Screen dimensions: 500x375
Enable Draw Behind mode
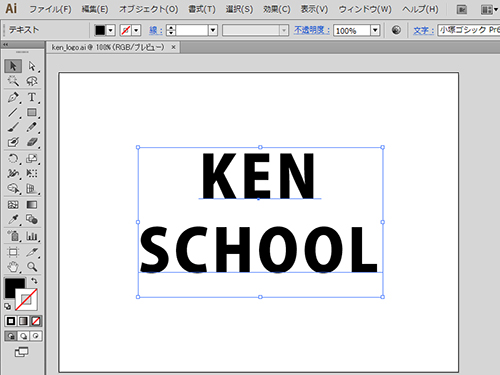pos(23,336)
